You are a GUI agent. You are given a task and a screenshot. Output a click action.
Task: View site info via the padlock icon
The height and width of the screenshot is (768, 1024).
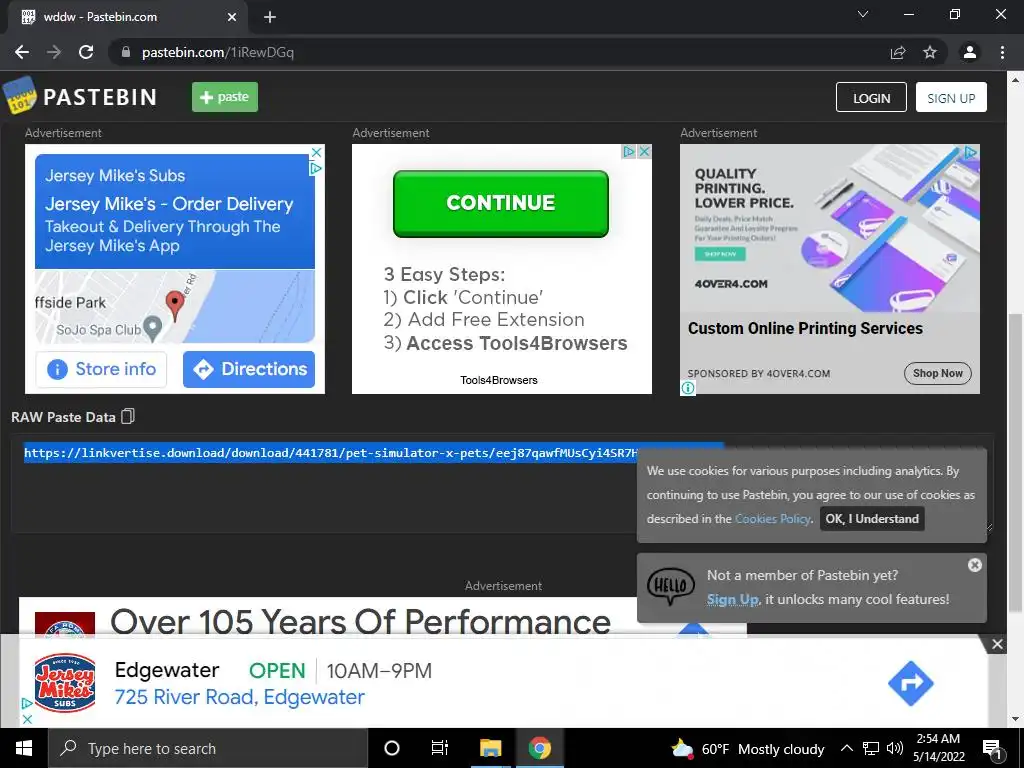tap(126, 52)
